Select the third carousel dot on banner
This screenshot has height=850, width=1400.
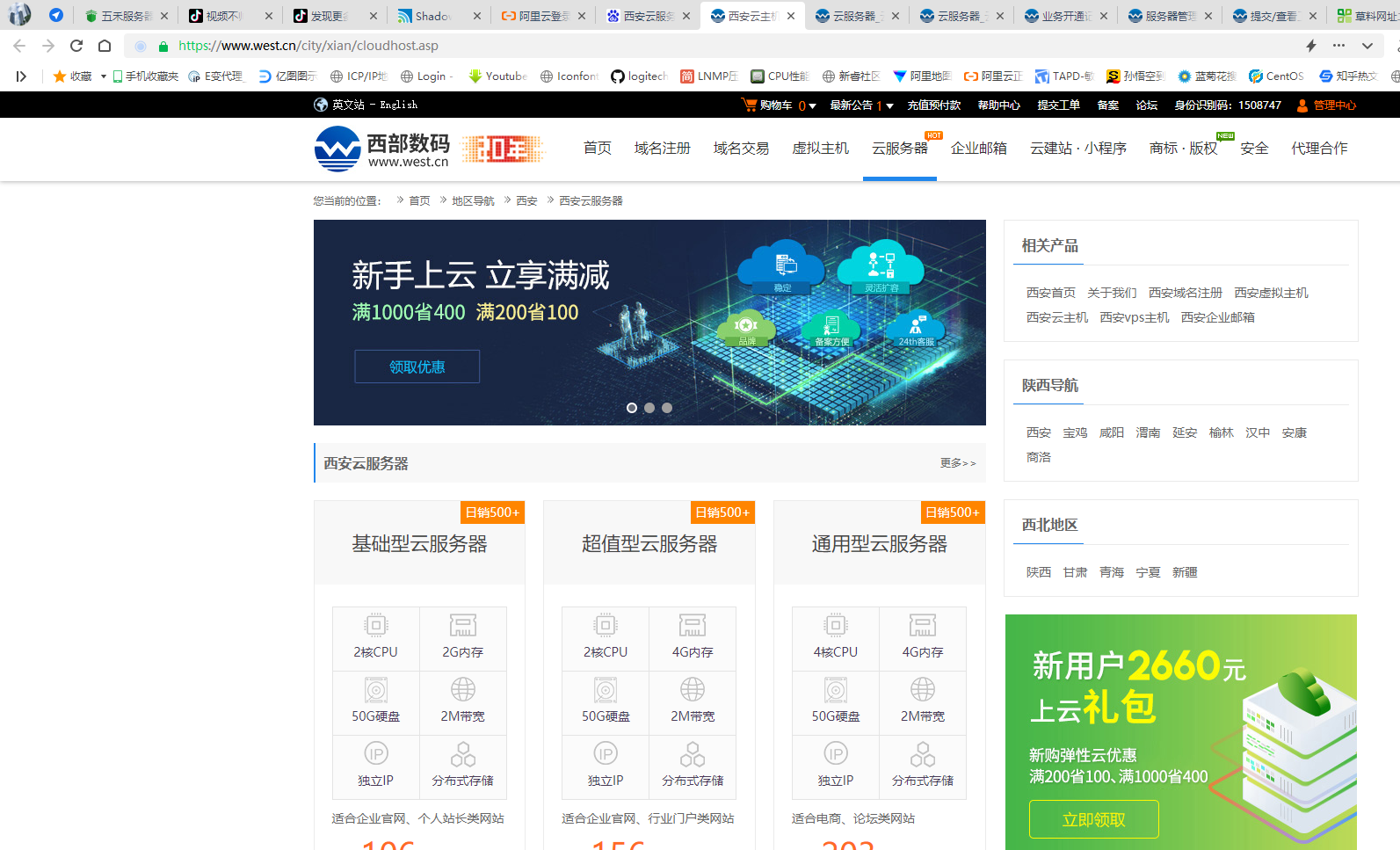[667, 408]
